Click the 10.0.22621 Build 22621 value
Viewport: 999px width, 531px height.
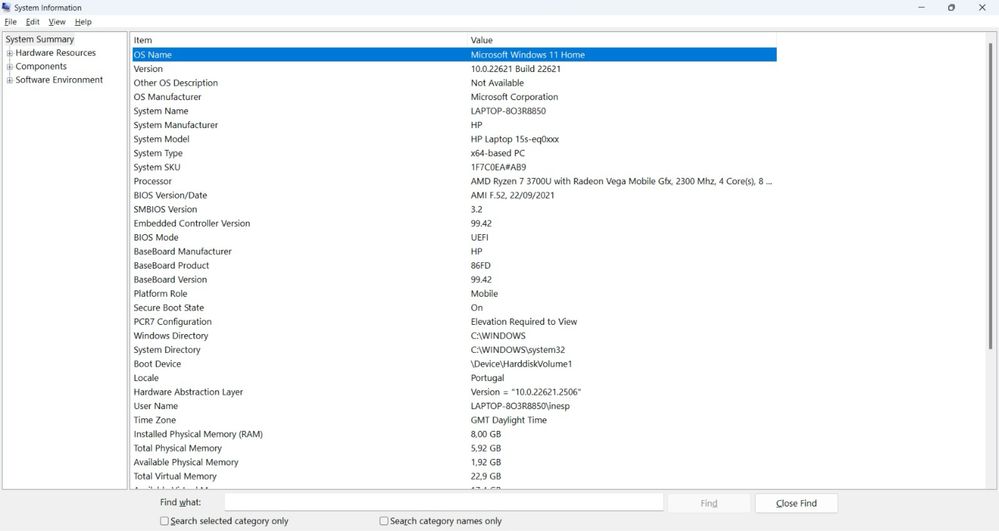click(515, 69)
